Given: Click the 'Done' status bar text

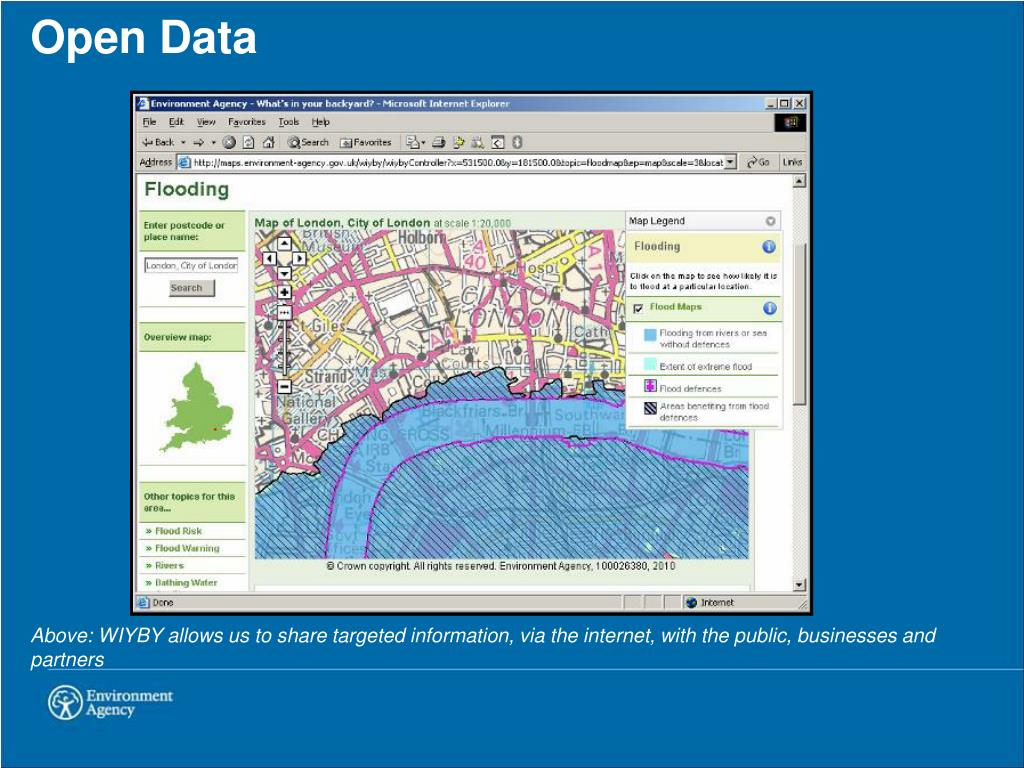Looking at the screenshot, I should pyautogui.click(x=163, y=602).
